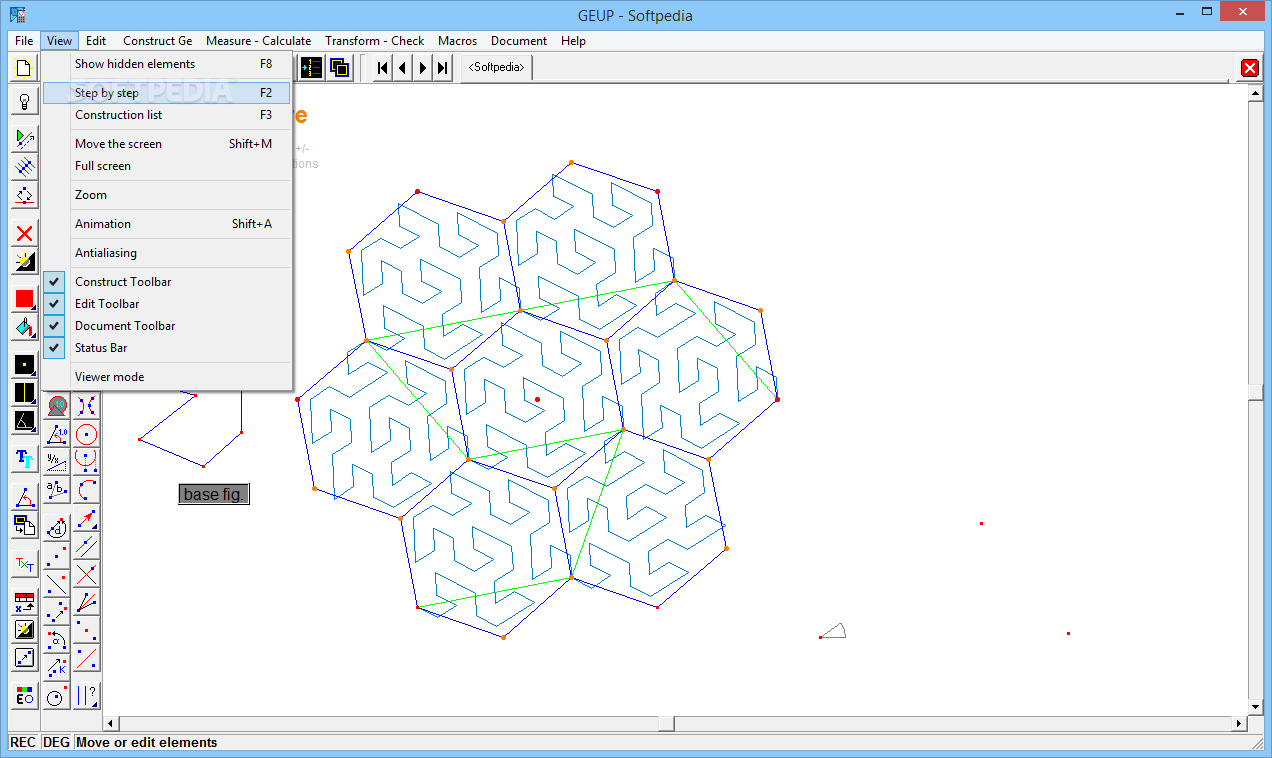Click the red table values icon

coord(25,602)
